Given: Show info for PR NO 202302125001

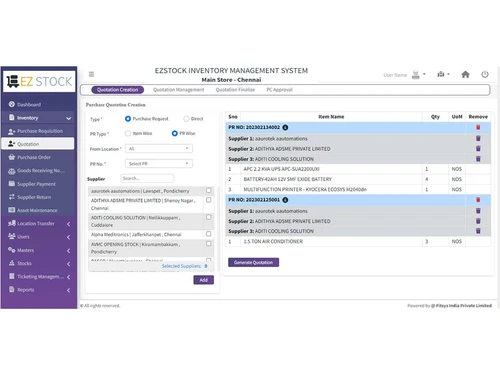Looking at the screenshot, I should (x=285, y=200).
